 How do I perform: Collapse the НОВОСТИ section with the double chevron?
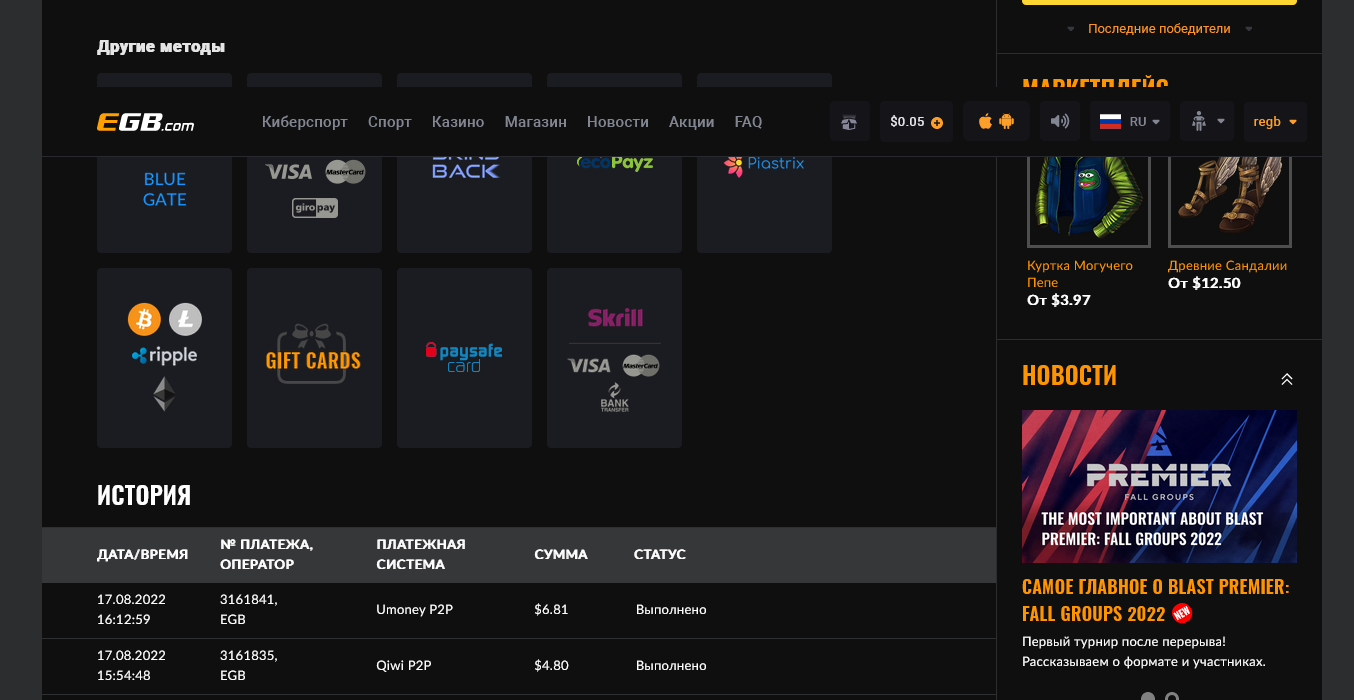tap(1287, 379)
